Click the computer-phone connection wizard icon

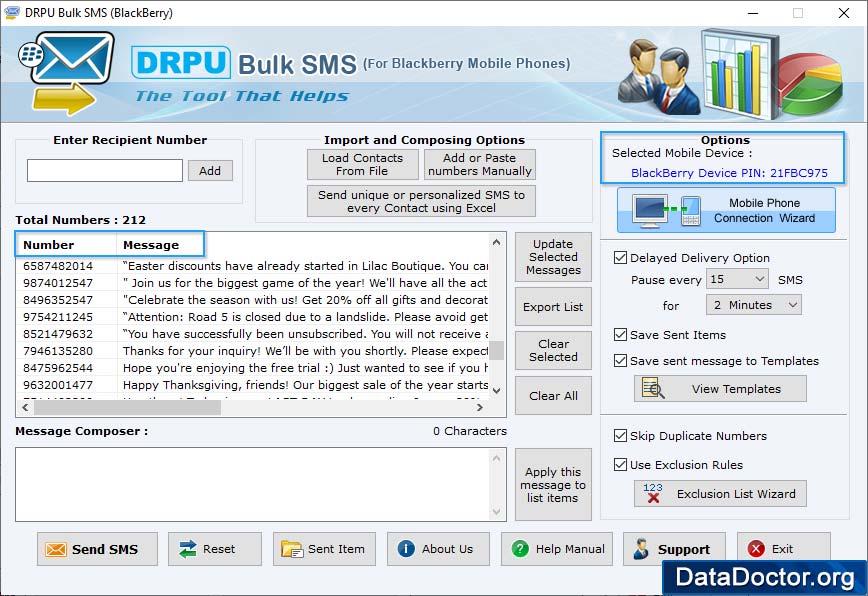click(667, 211)
